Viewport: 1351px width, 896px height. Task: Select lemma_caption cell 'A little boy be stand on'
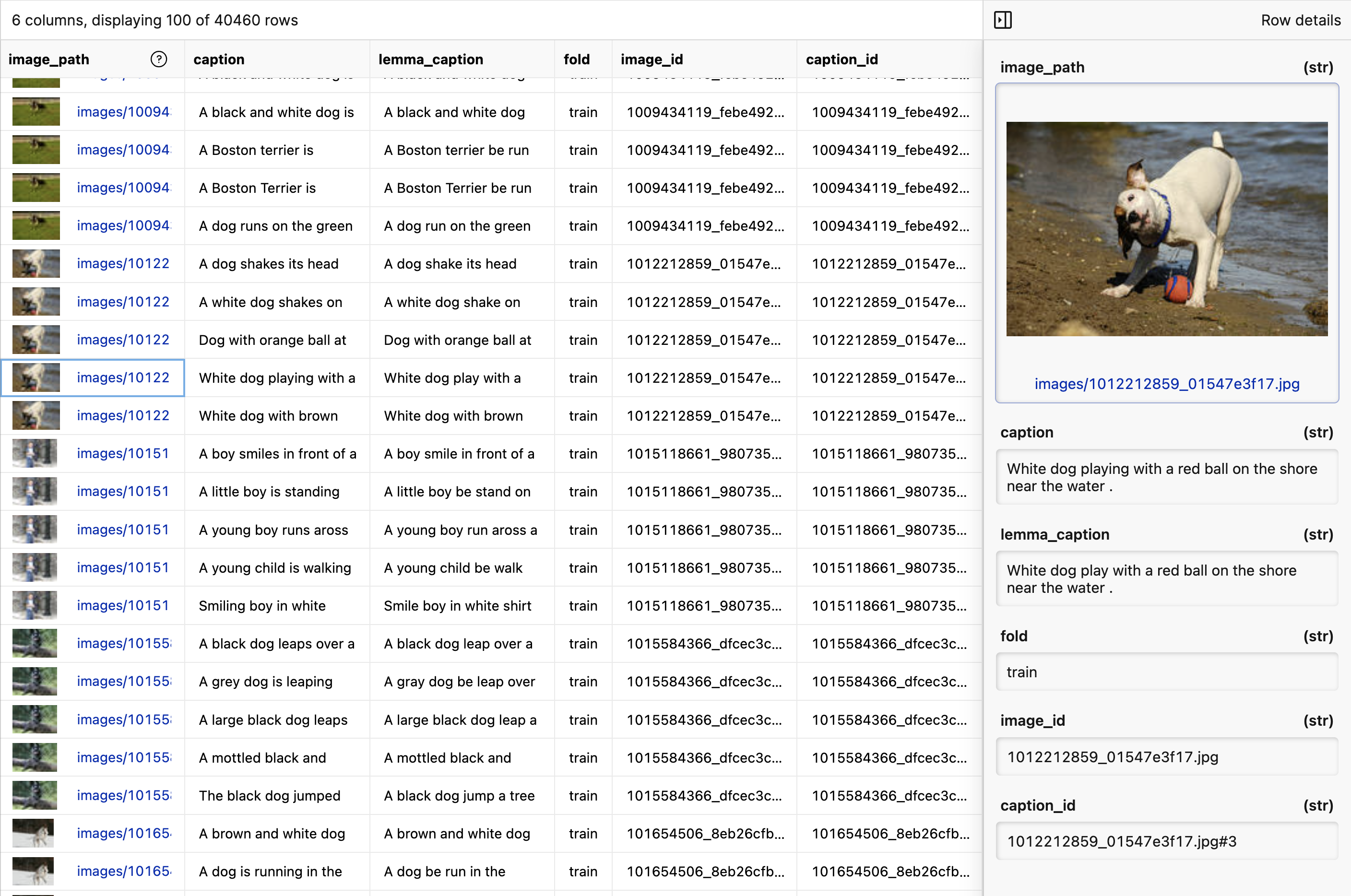462,492
